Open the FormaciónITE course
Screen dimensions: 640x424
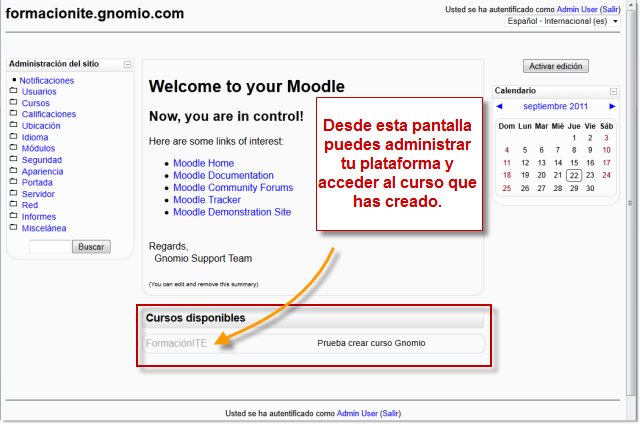[x=177, y=343]
